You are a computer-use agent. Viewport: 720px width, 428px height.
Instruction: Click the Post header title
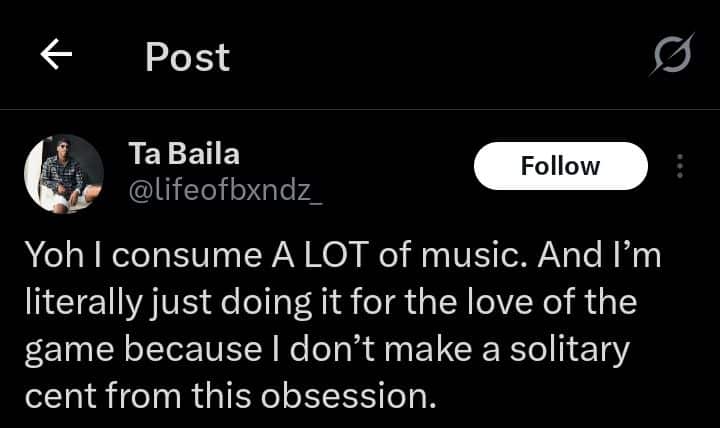187,57
